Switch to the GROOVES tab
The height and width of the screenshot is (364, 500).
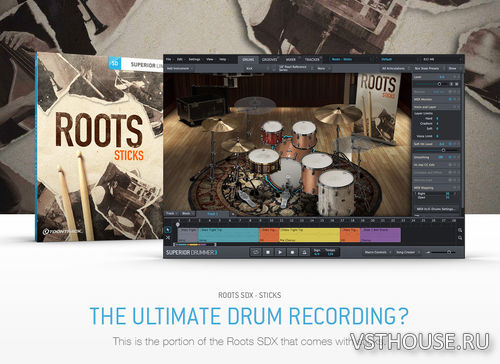269,60
